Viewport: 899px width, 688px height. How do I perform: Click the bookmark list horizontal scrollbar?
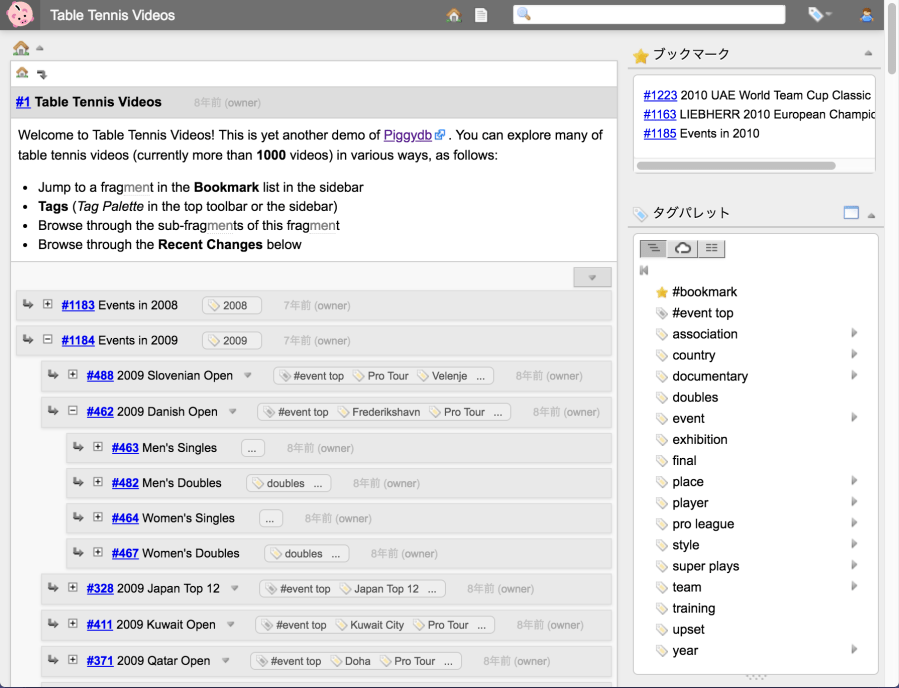click(x=733, y=164)
